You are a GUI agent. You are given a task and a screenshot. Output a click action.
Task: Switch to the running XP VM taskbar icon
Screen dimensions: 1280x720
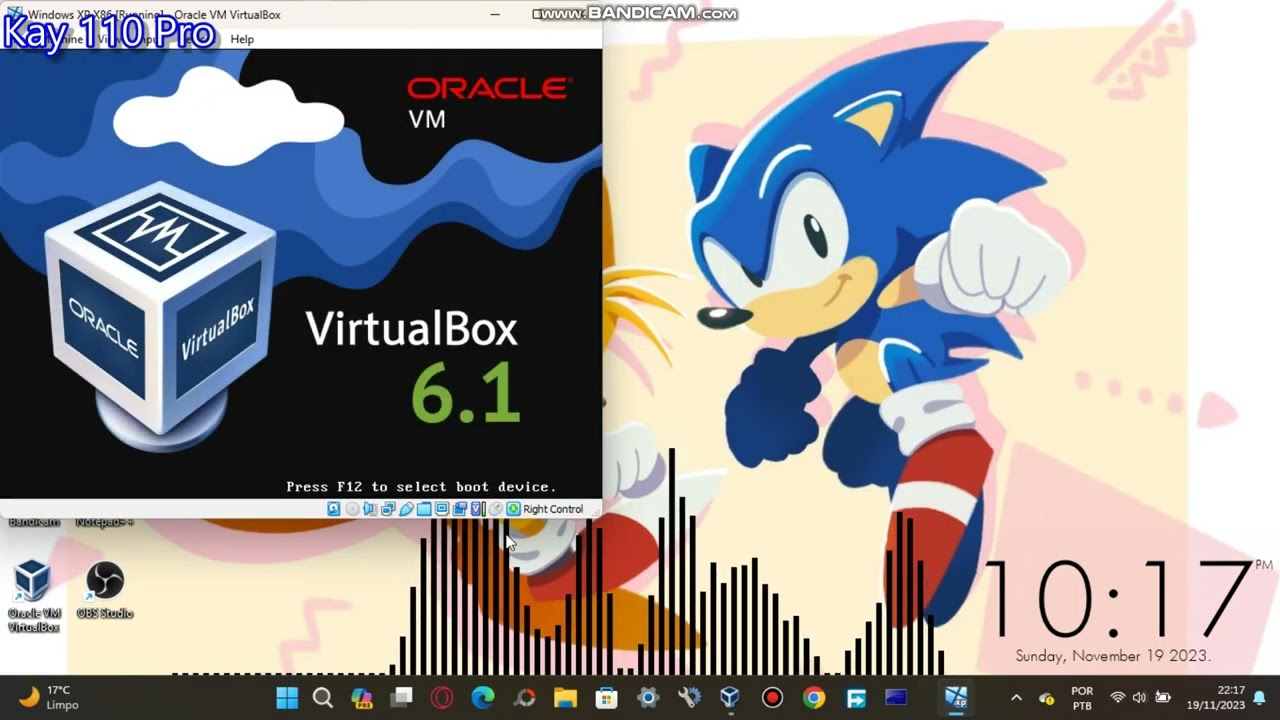coord(956,697)
